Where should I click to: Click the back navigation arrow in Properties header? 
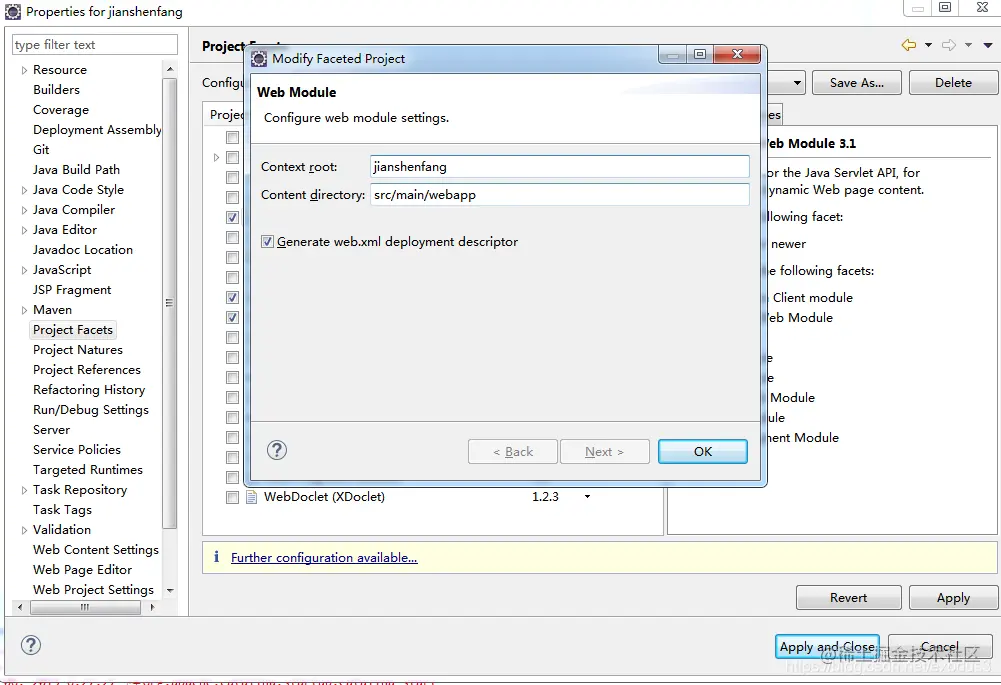coord(908,45)
